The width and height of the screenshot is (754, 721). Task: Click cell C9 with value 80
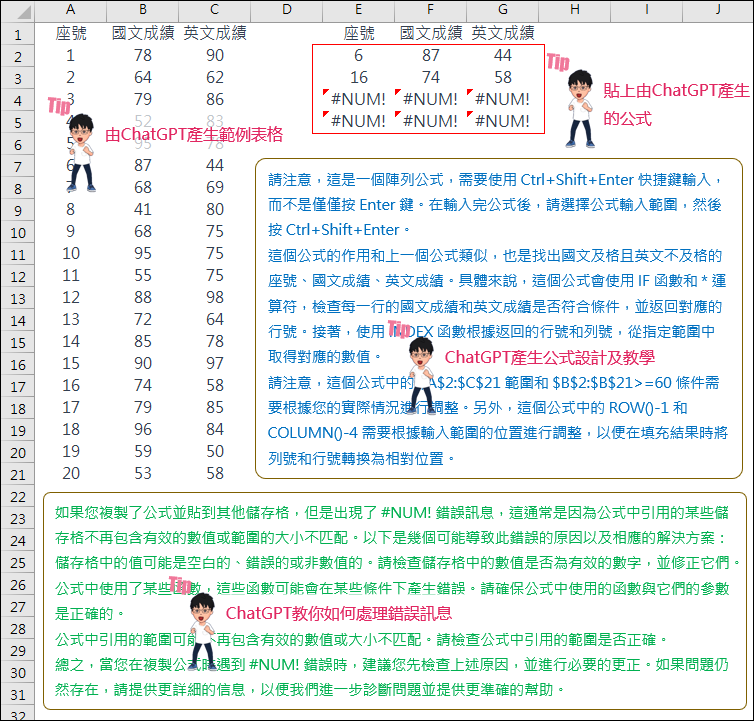215,209
